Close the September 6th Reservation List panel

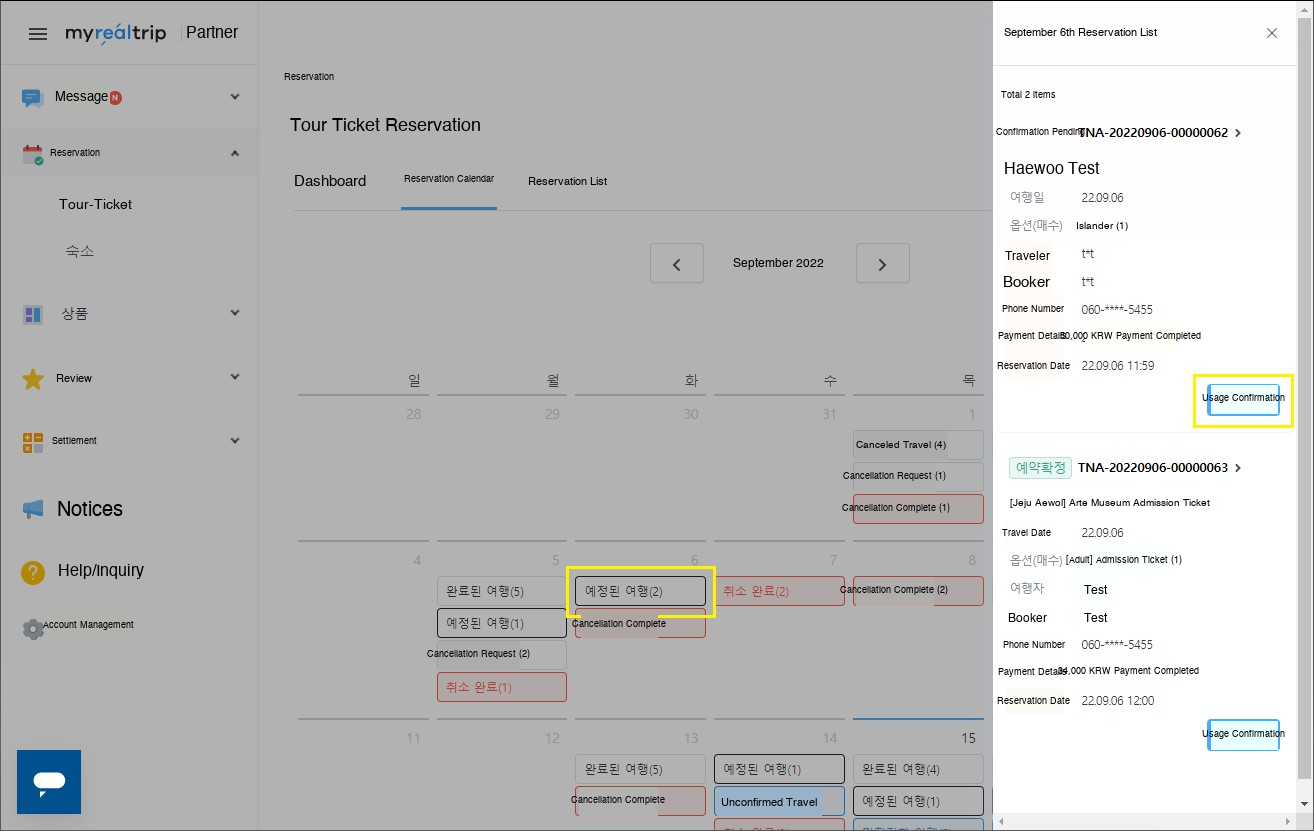(1271, 33)
